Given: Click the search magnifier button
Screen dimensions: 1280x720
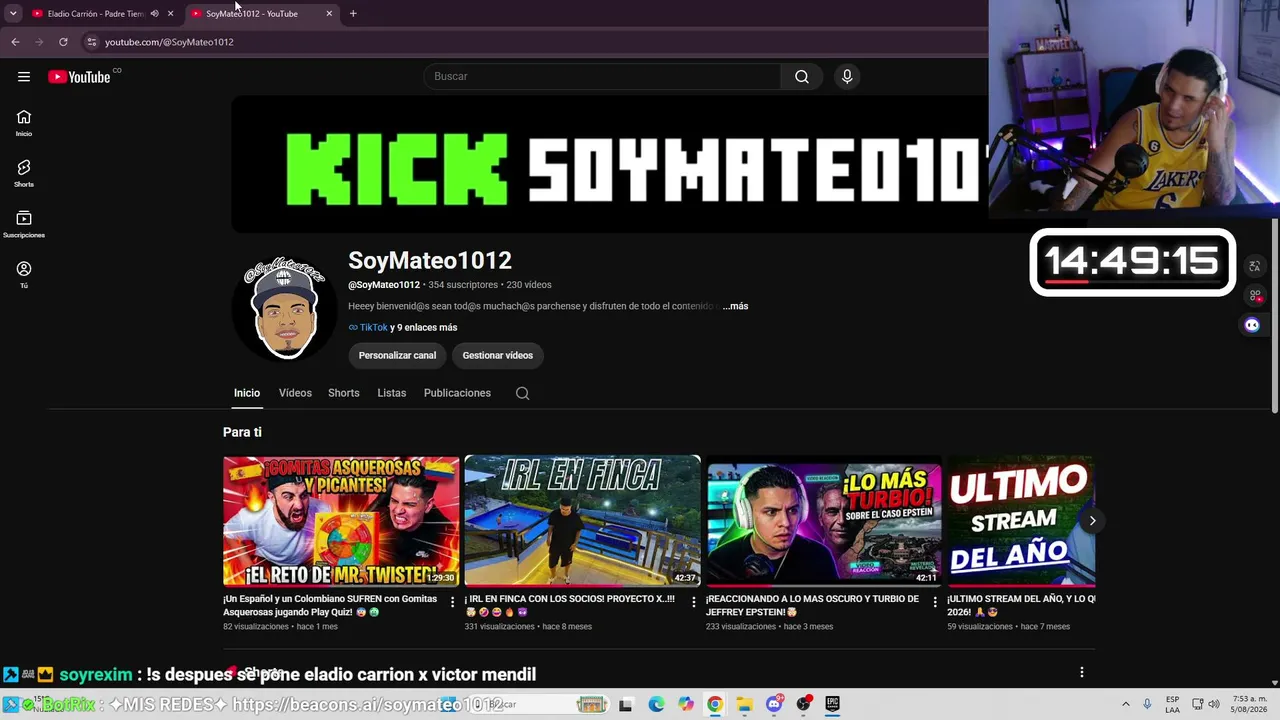Looking at the screenshot, I should pyautogui.click(x=802, y=77).
